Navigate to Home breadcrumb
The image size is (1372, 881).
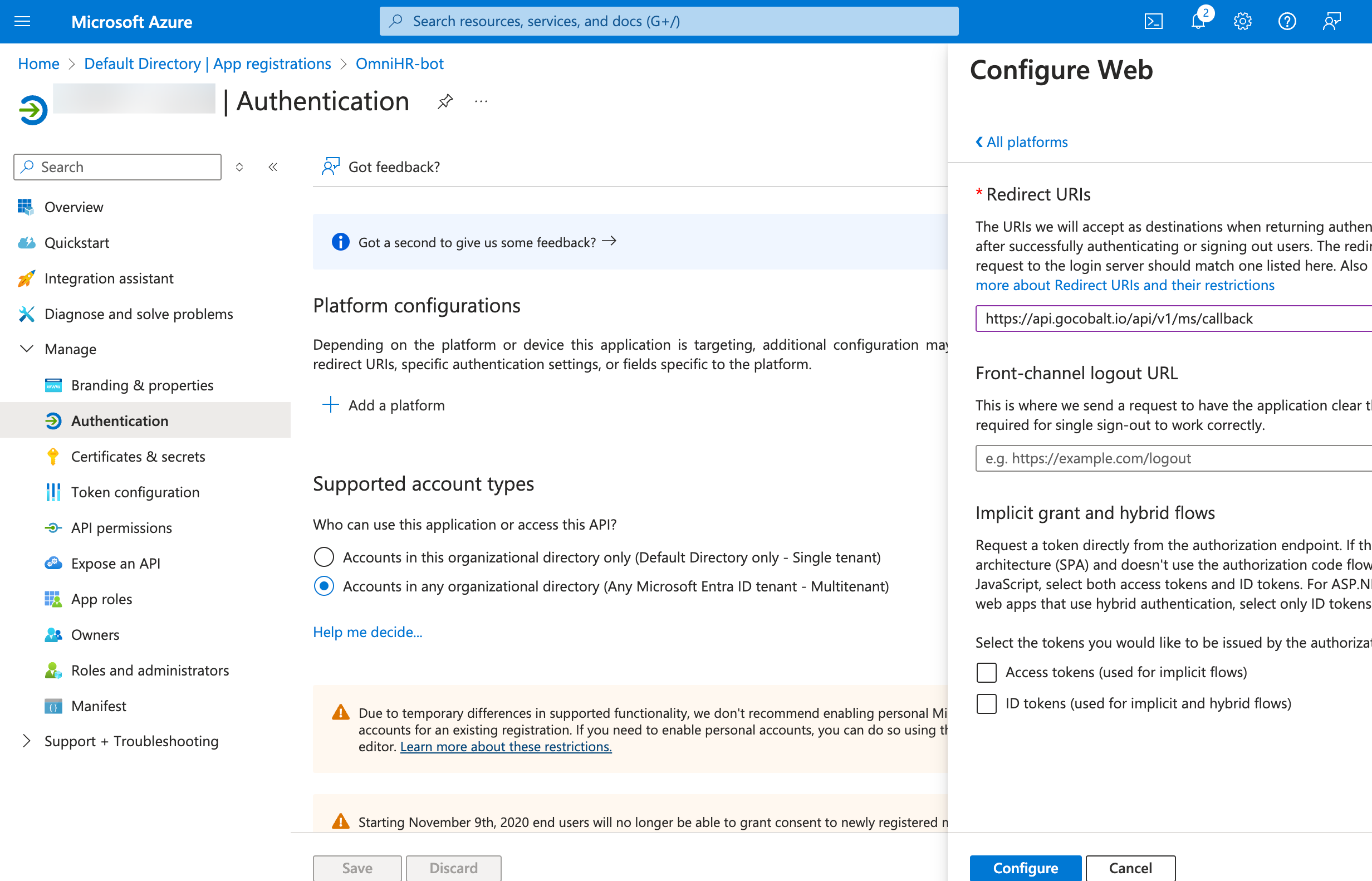coord(38,63)
